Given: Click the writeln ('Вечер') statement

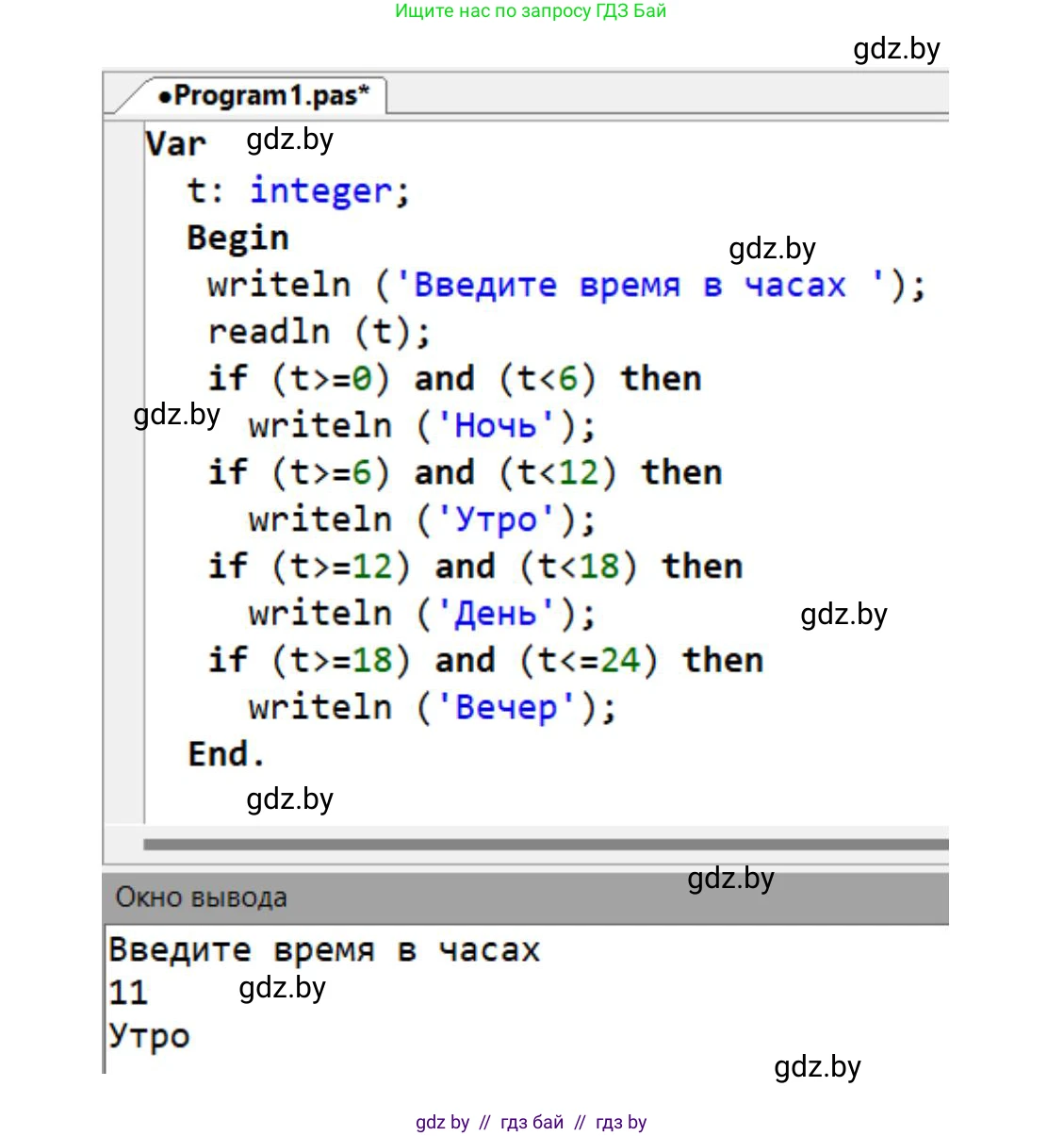Looking at the screenshot, I should (432, 707).
